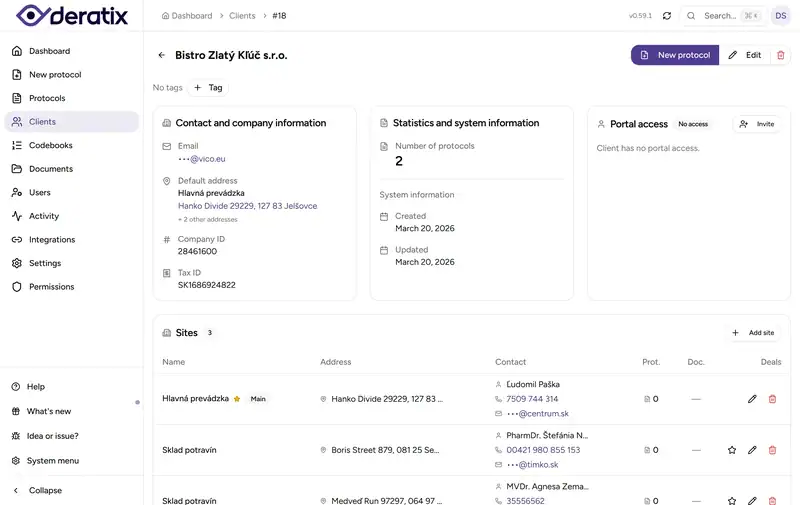Edit the Boris Street site row
This screenshot has height=505, width=800.
pyautogui.click(x=752, y=450)
